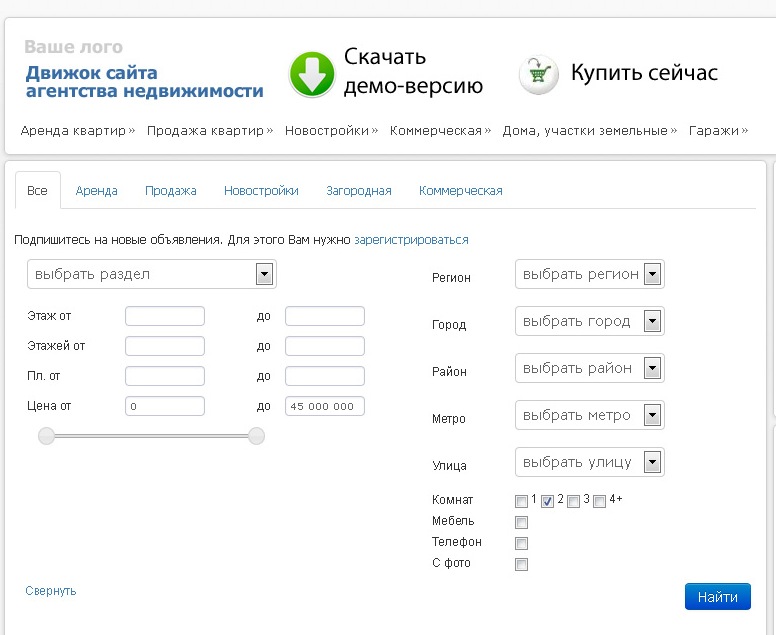Expand the 'выбрать улицу' dropdown

tap(590, 462)
